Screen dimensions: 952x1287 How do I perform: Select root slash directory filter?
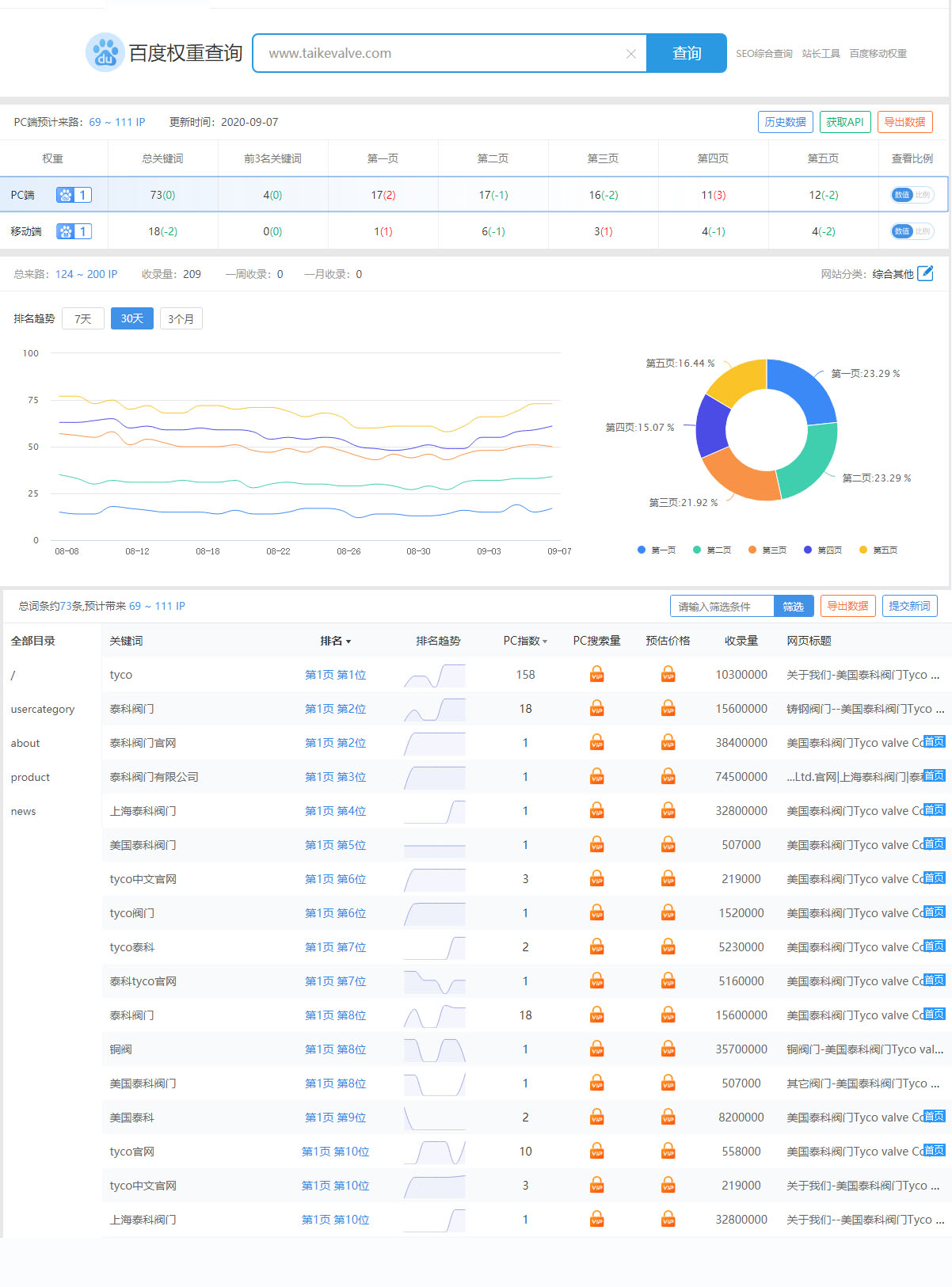tap(13, 675)
